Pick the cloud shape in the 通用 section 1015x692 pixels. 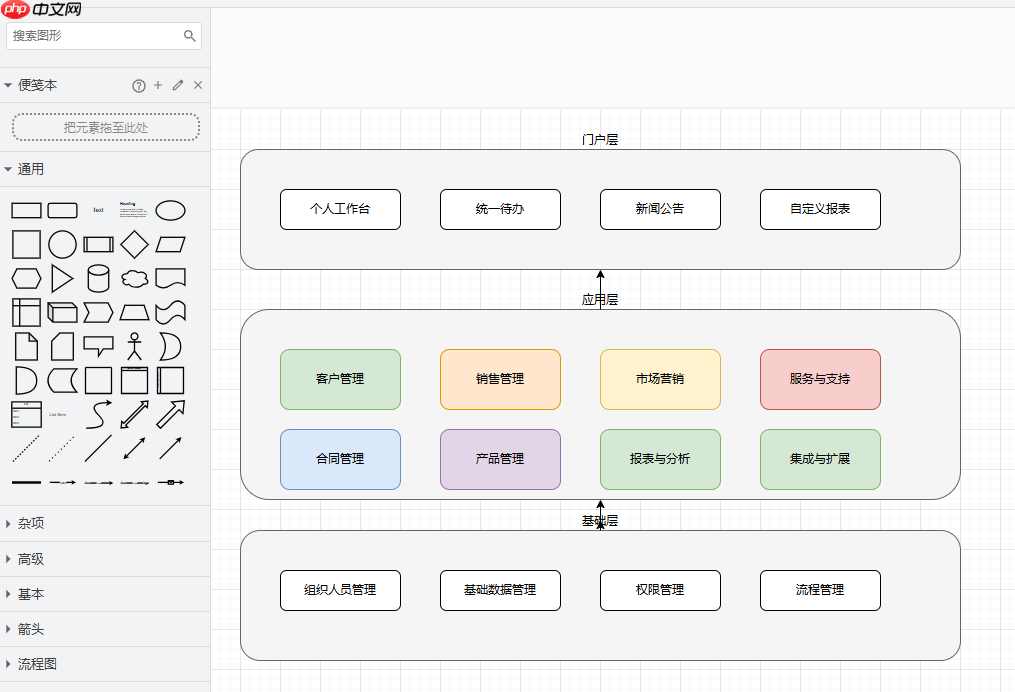coord(133,278)
